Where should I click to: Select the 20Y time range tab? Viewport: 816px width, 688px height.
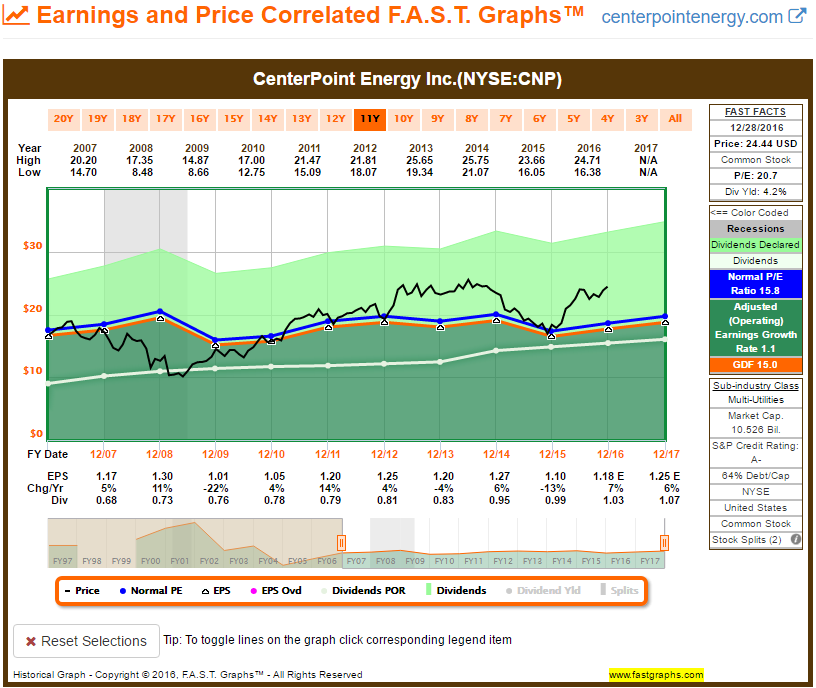click(63, 119)
